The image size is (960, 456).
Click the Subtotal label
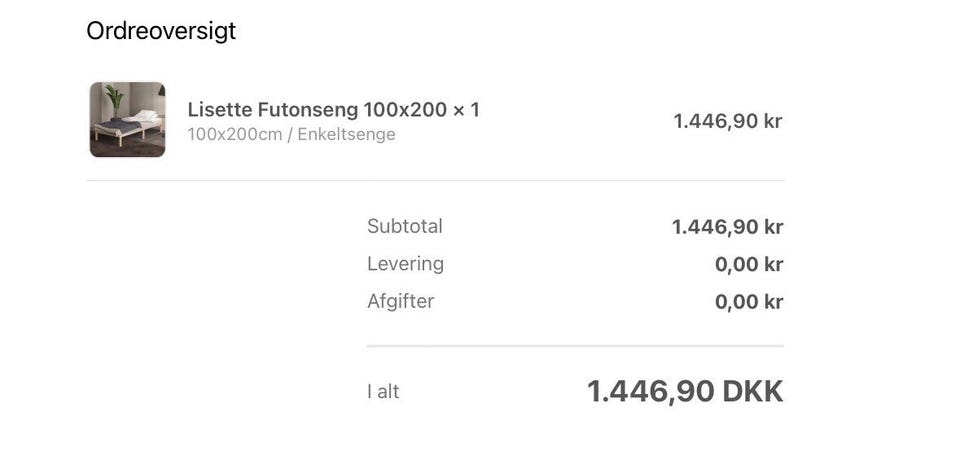pyautogui.click(x=405, y=226)
